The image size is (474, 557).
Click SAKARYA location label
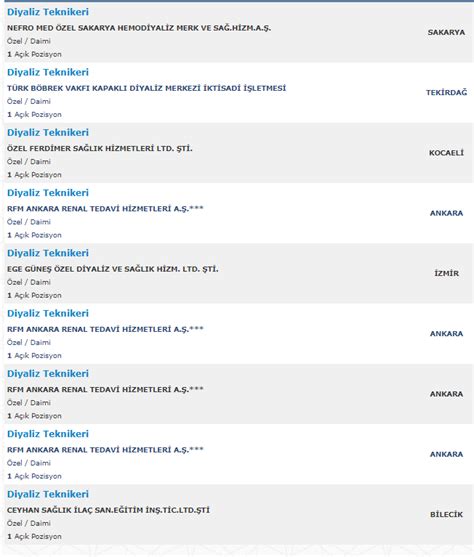pyautogui.click(x=446, y=32)
